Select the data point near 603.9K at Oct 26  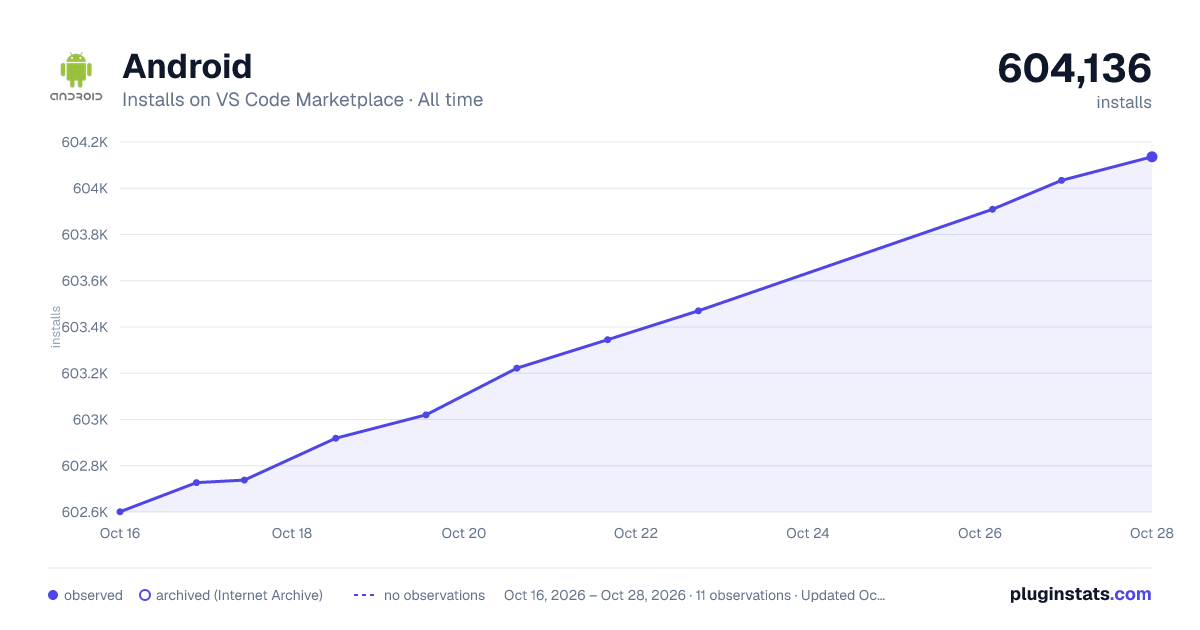(x=992, y=209)
